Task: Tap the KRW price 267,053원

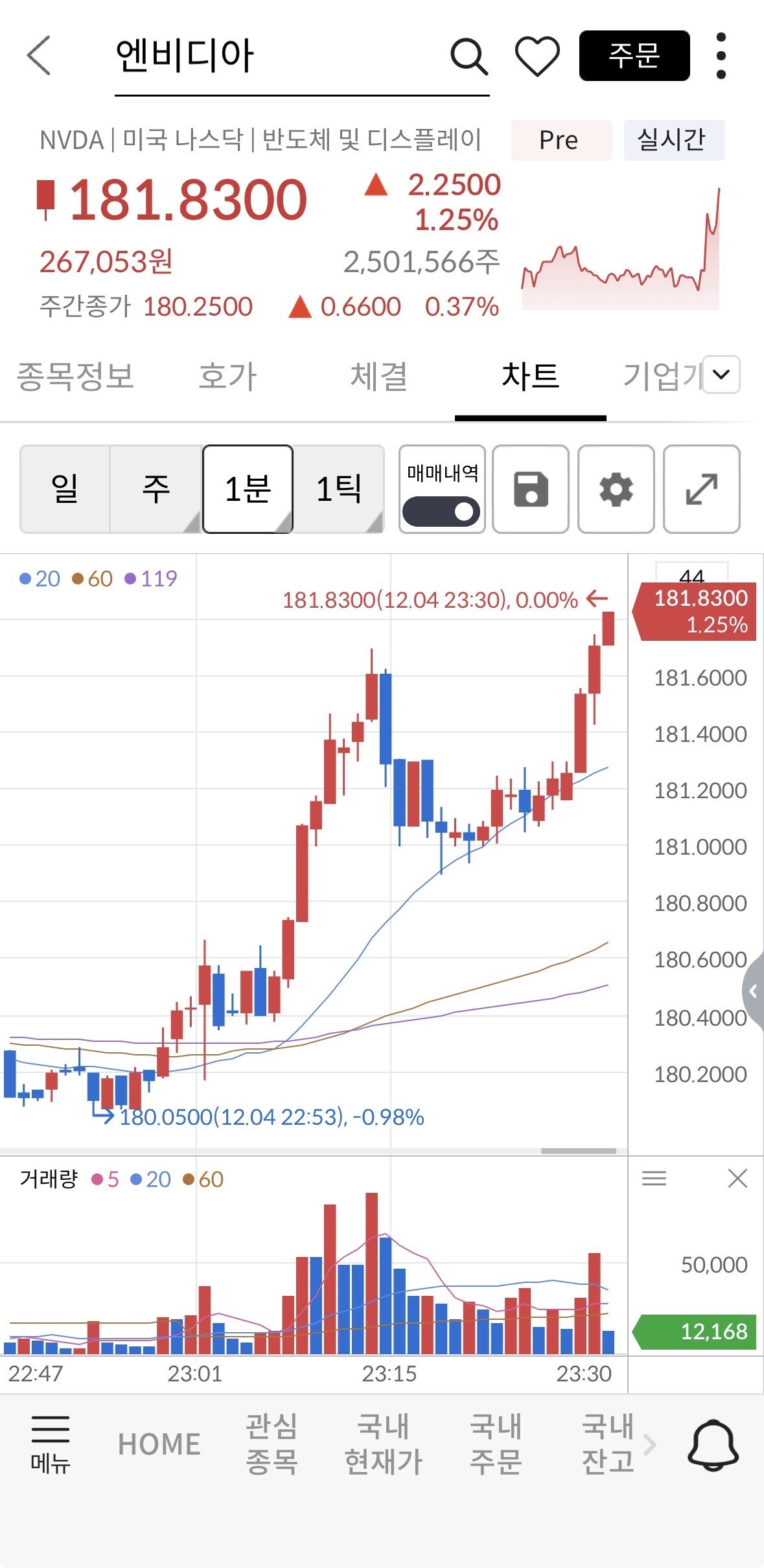Action: tap(106, 262)
